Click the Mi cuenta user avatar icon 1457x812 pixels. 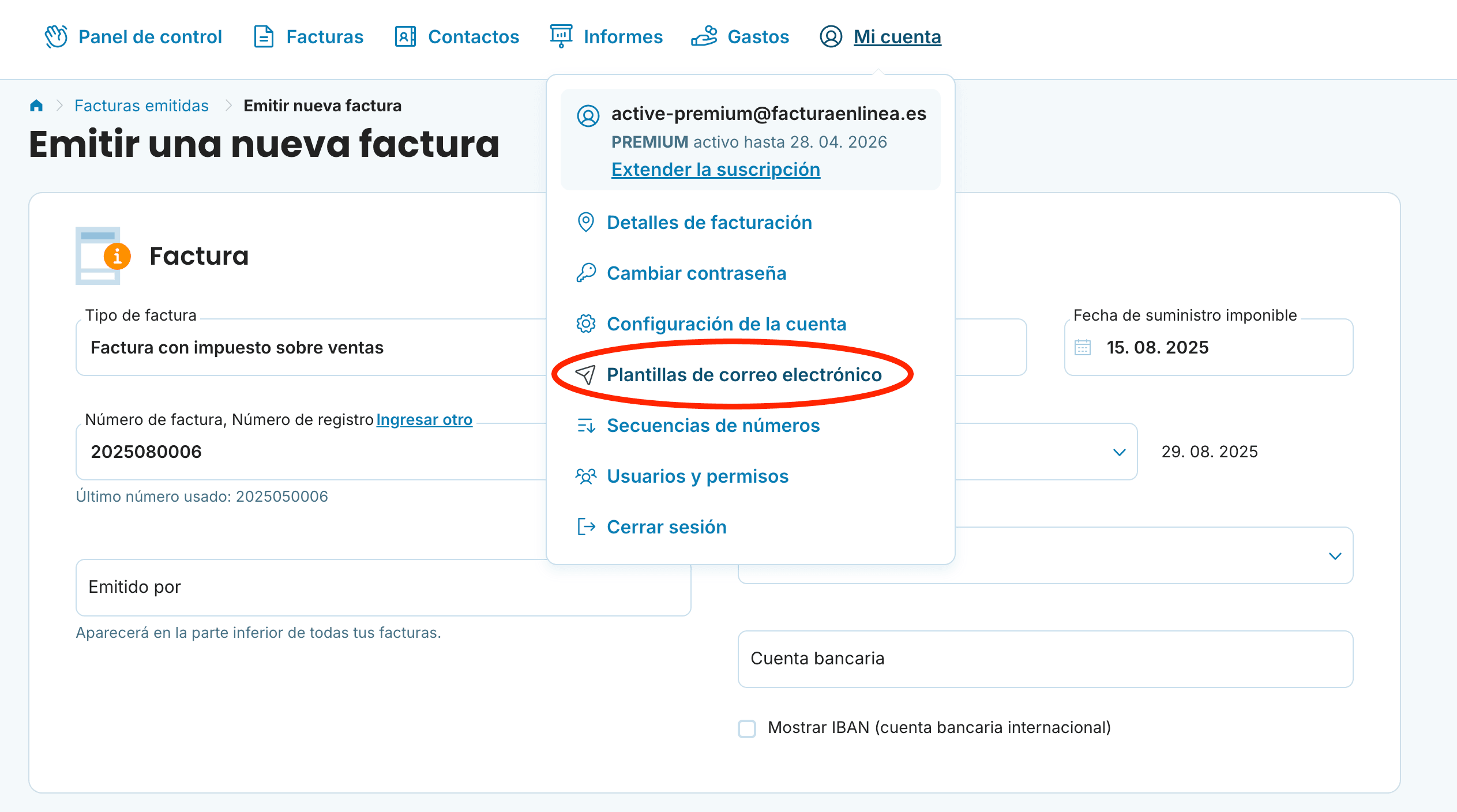(x=831, y=36)
